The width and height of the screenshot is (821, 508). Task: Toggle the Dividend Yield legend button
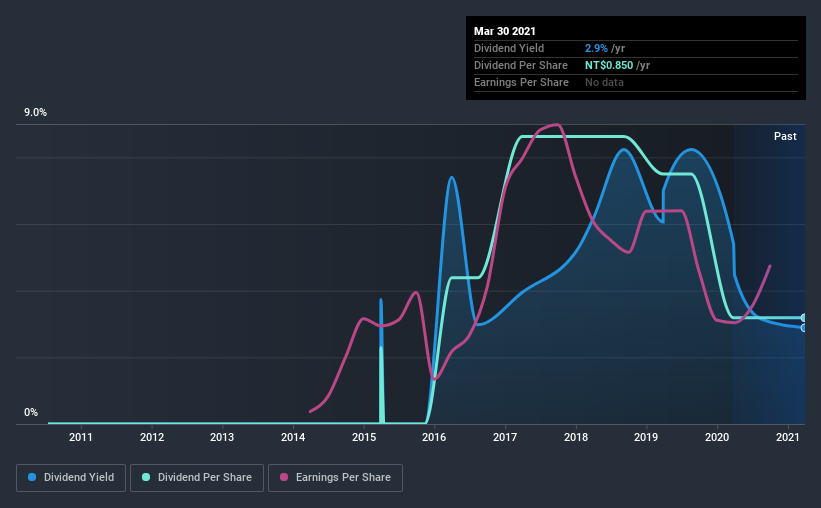71,478
